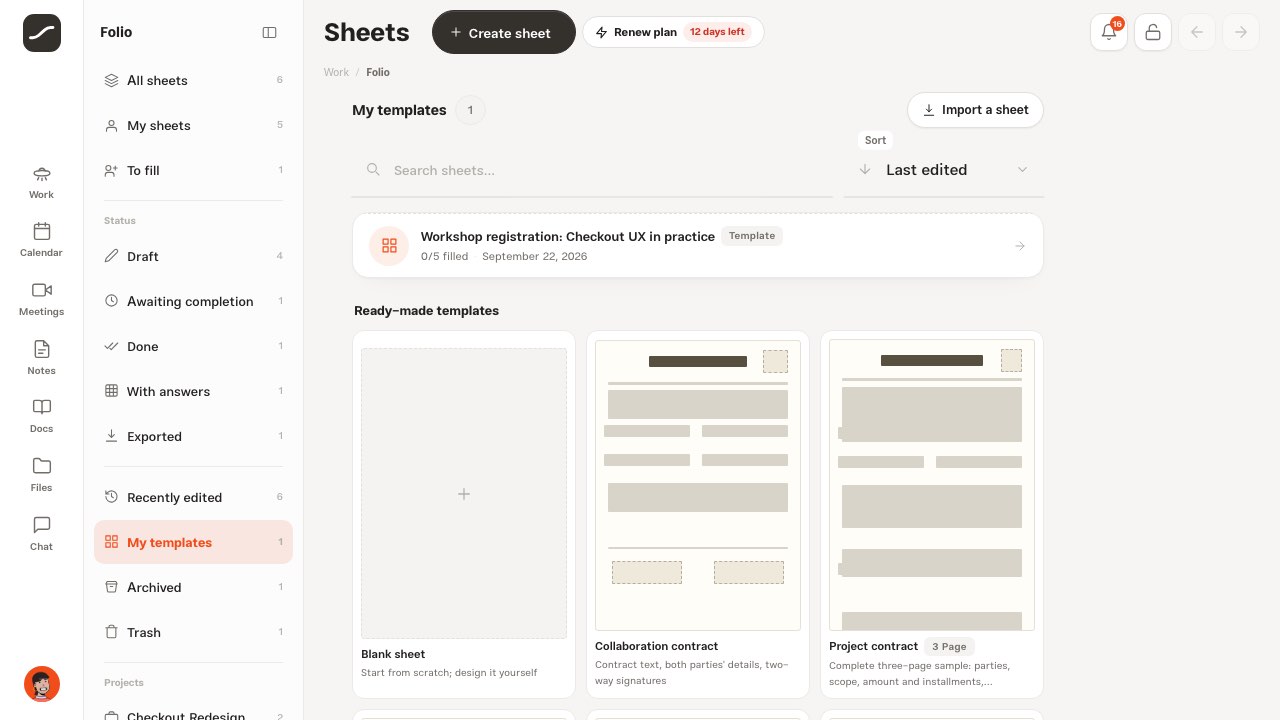1280x720 pixels.
Task: Open the Collaboration contract template thumbnail
Action: coord(698,485)
